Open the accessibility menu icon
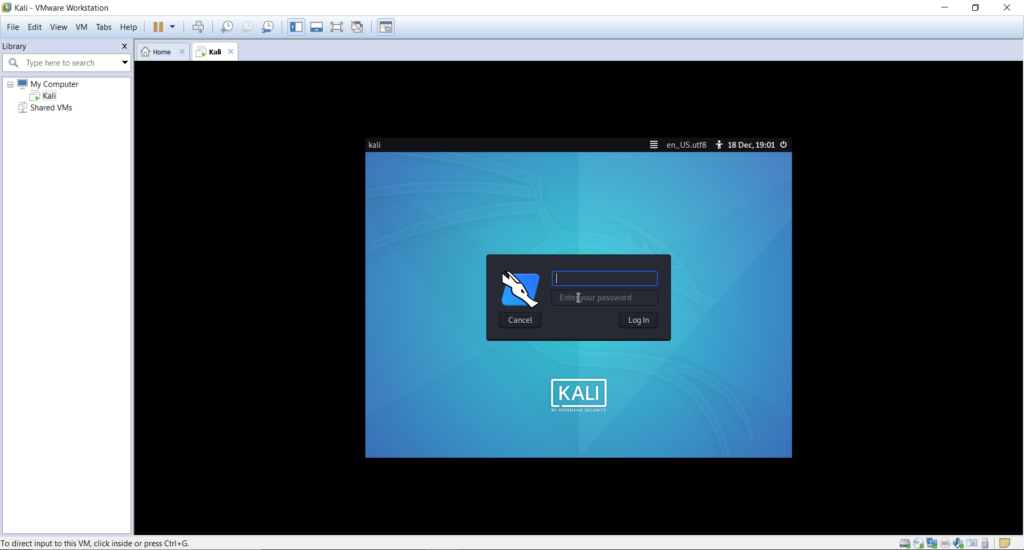This screenshot has width=1024, height=550. [718, 145]
